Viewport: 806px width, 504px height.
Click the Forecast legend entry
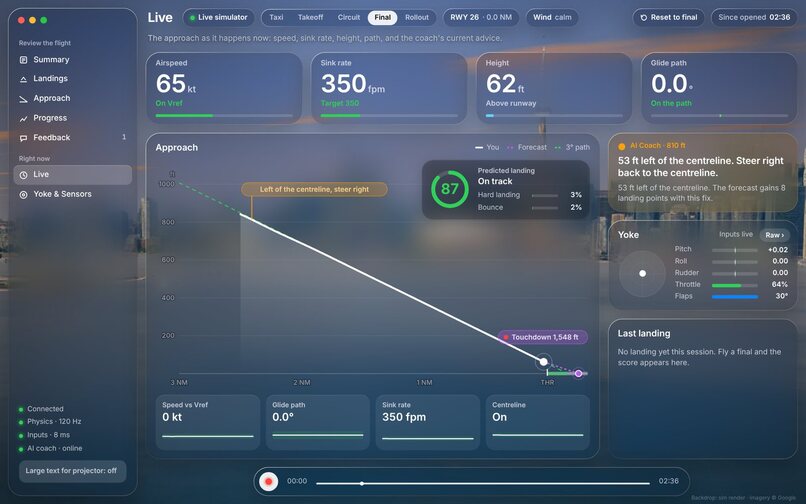(x=527, y=148)
